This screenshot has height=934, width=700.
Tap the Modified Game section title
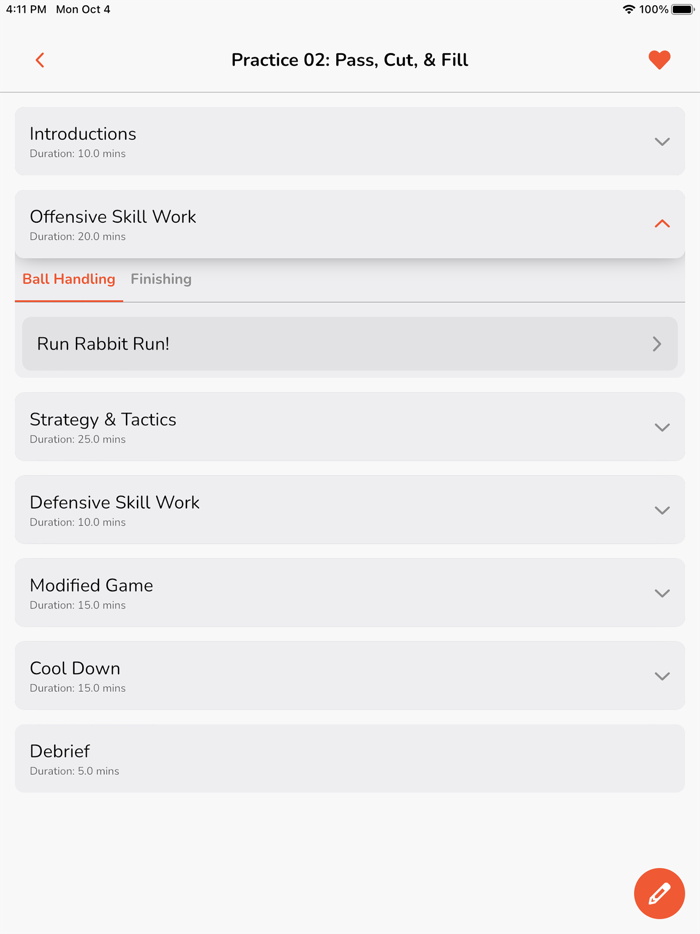(x=91, y=585)
